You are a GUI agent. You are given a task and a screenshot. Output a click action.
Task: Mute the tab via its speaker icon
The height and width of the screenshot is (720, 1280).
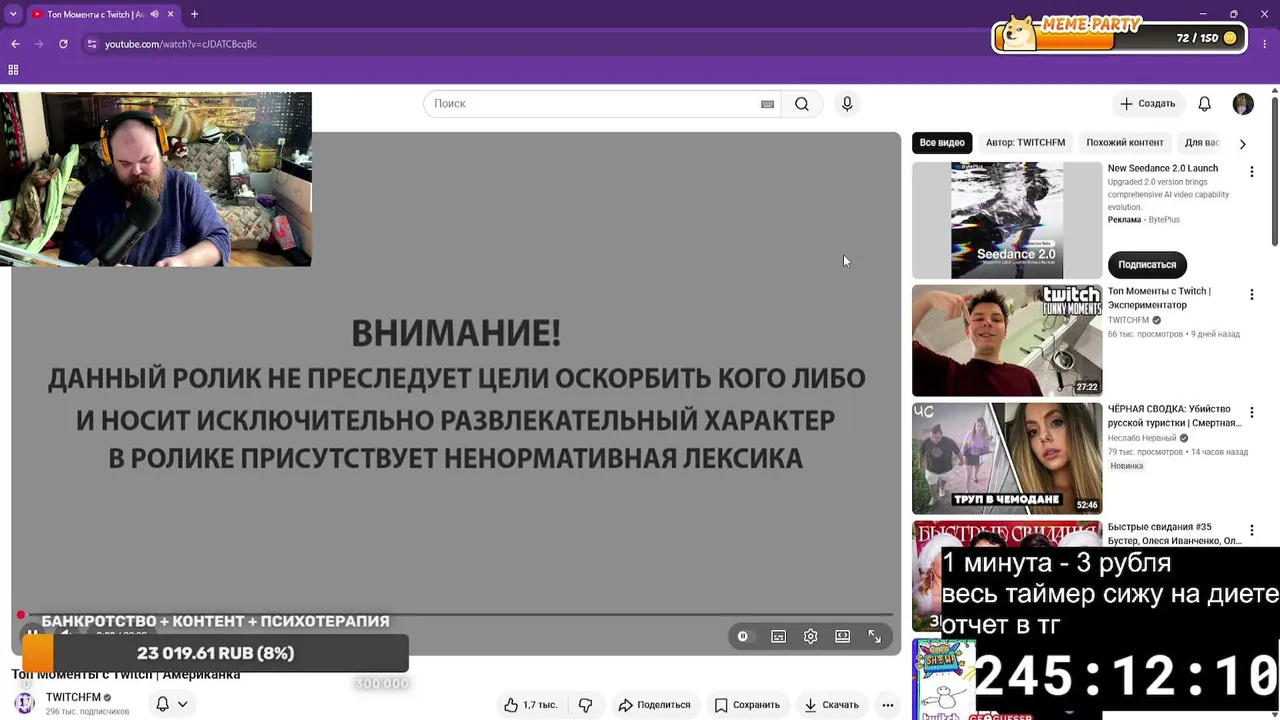(154, 14)
